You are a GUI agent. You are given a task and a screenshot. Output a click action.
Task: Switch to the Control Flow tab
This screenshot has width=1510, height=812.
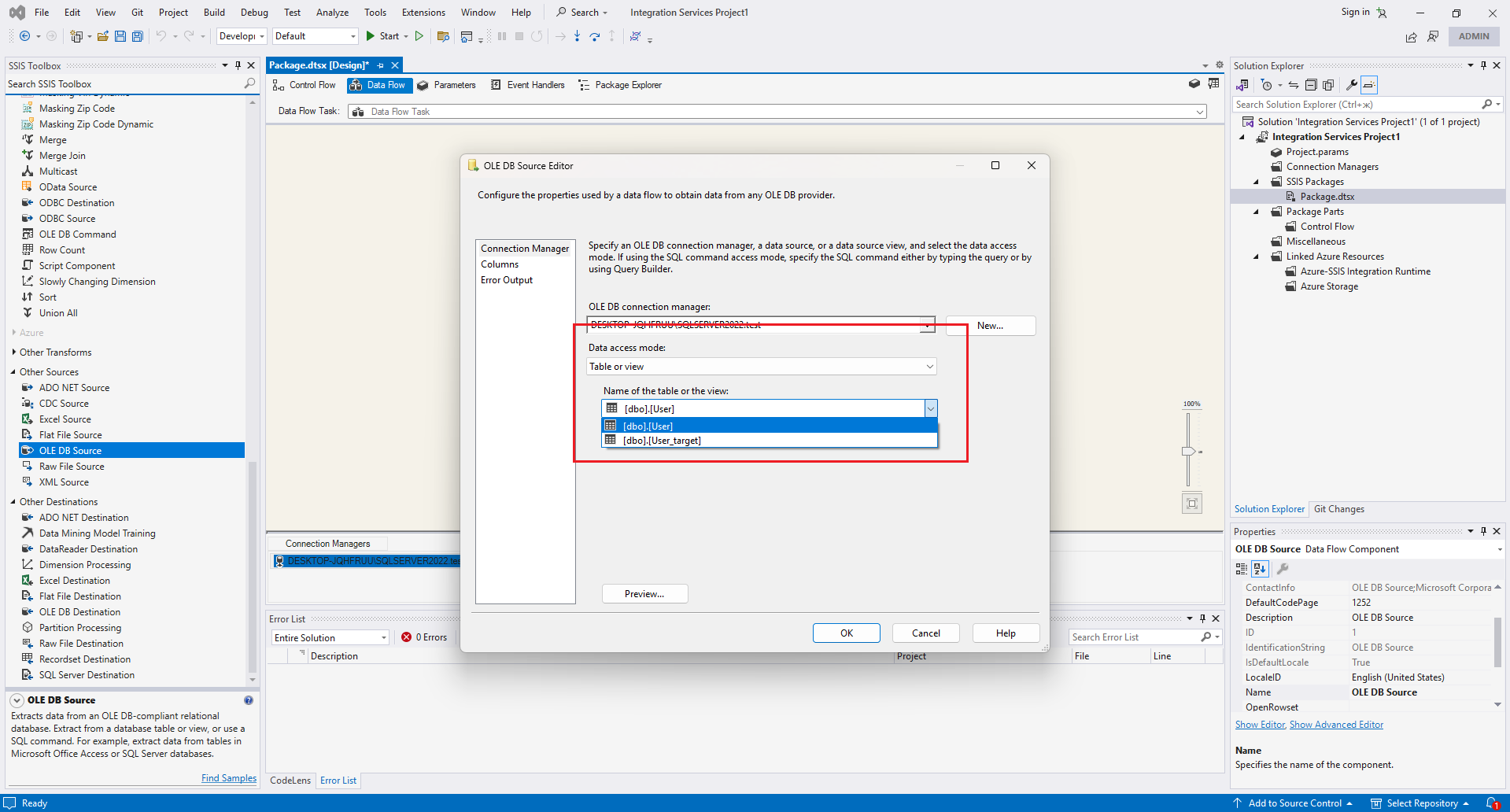pos(304,85)
